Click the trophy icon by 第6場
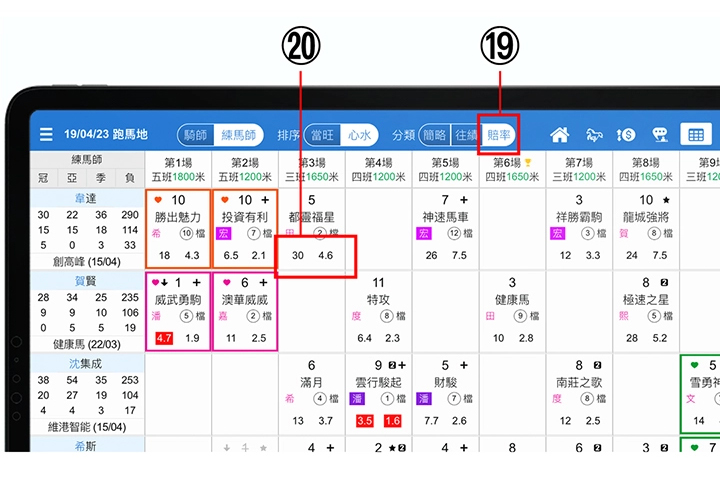The width and height of the screenshot is (720, 480). point(528,162)
